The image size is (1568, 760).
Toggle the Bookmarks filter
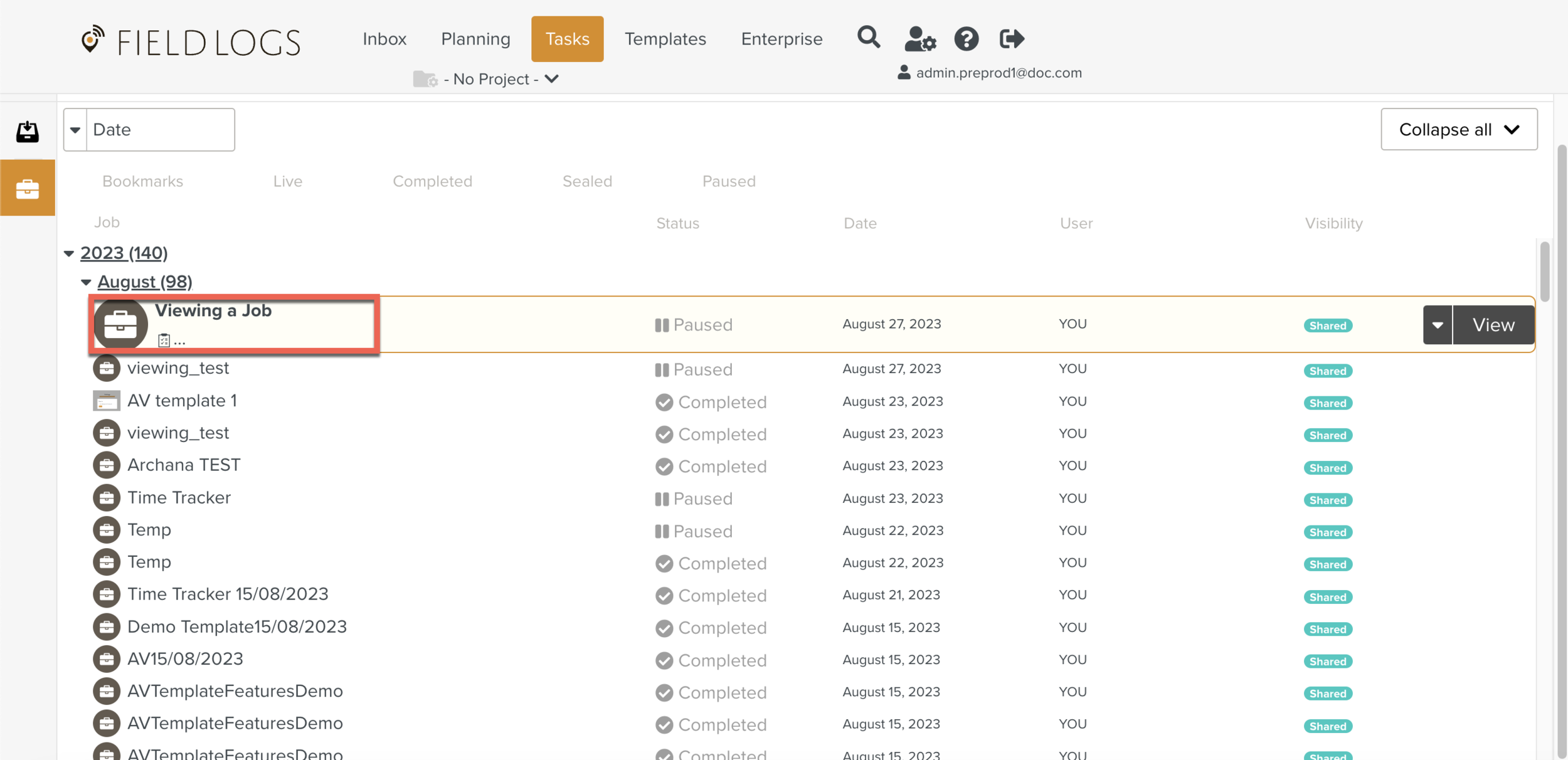[142, 181]
